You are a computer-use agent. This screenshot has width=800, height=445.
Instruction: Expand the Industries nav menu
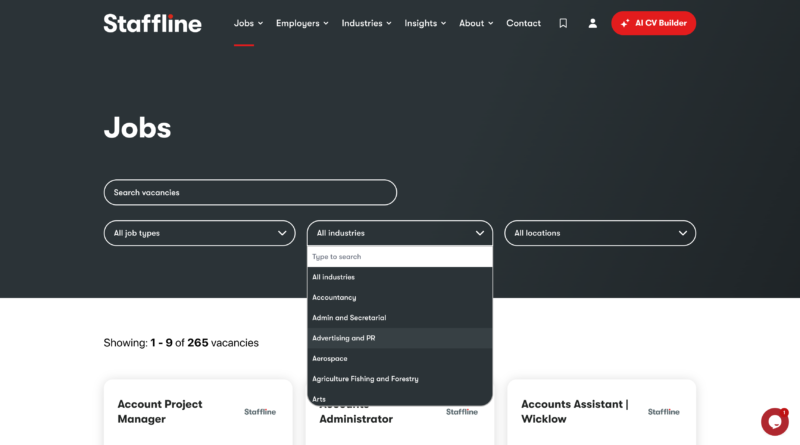(366, 23)
